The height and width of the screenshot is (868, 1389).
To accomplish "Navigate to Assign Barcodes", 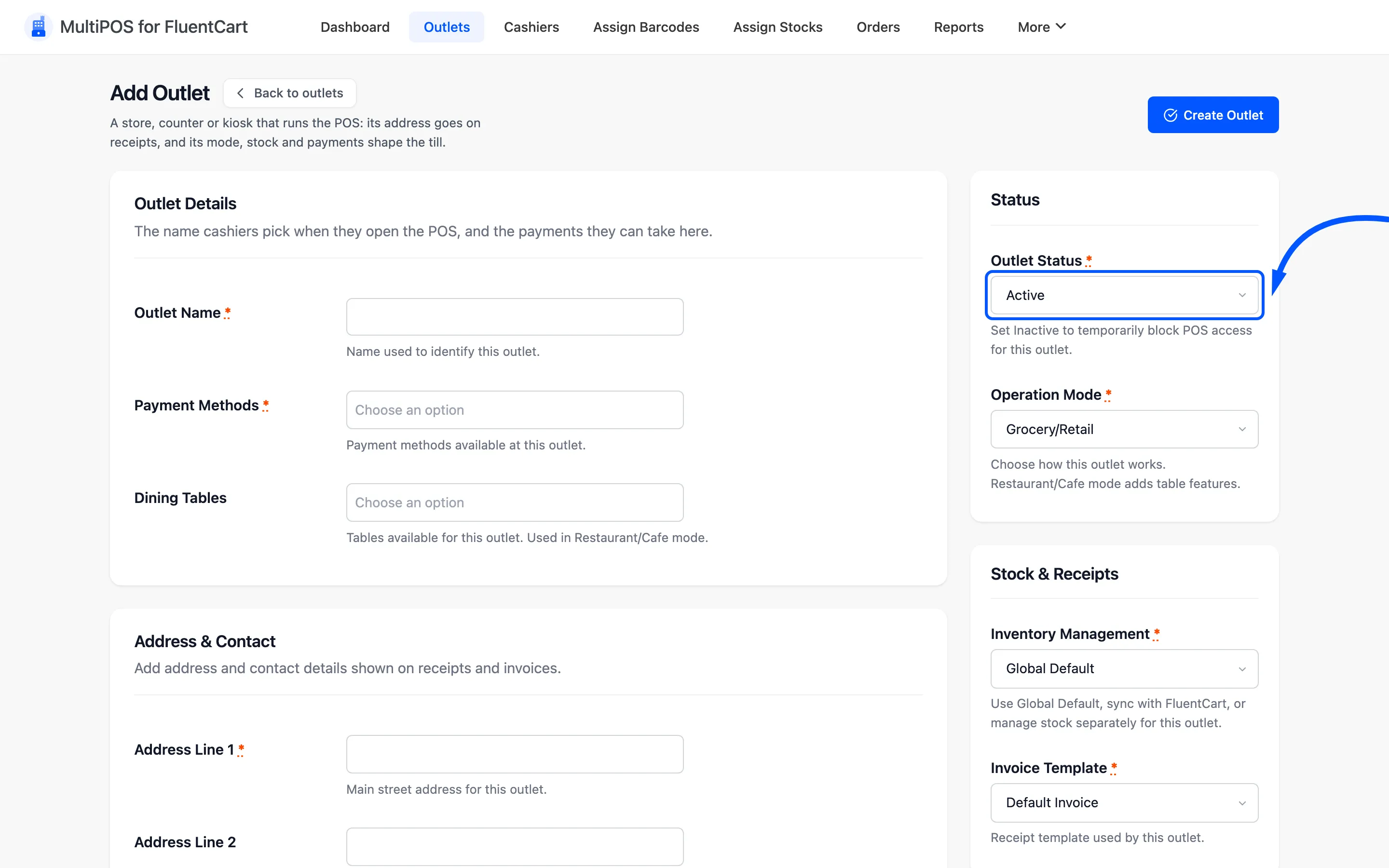I will click(x=646, y=27).
